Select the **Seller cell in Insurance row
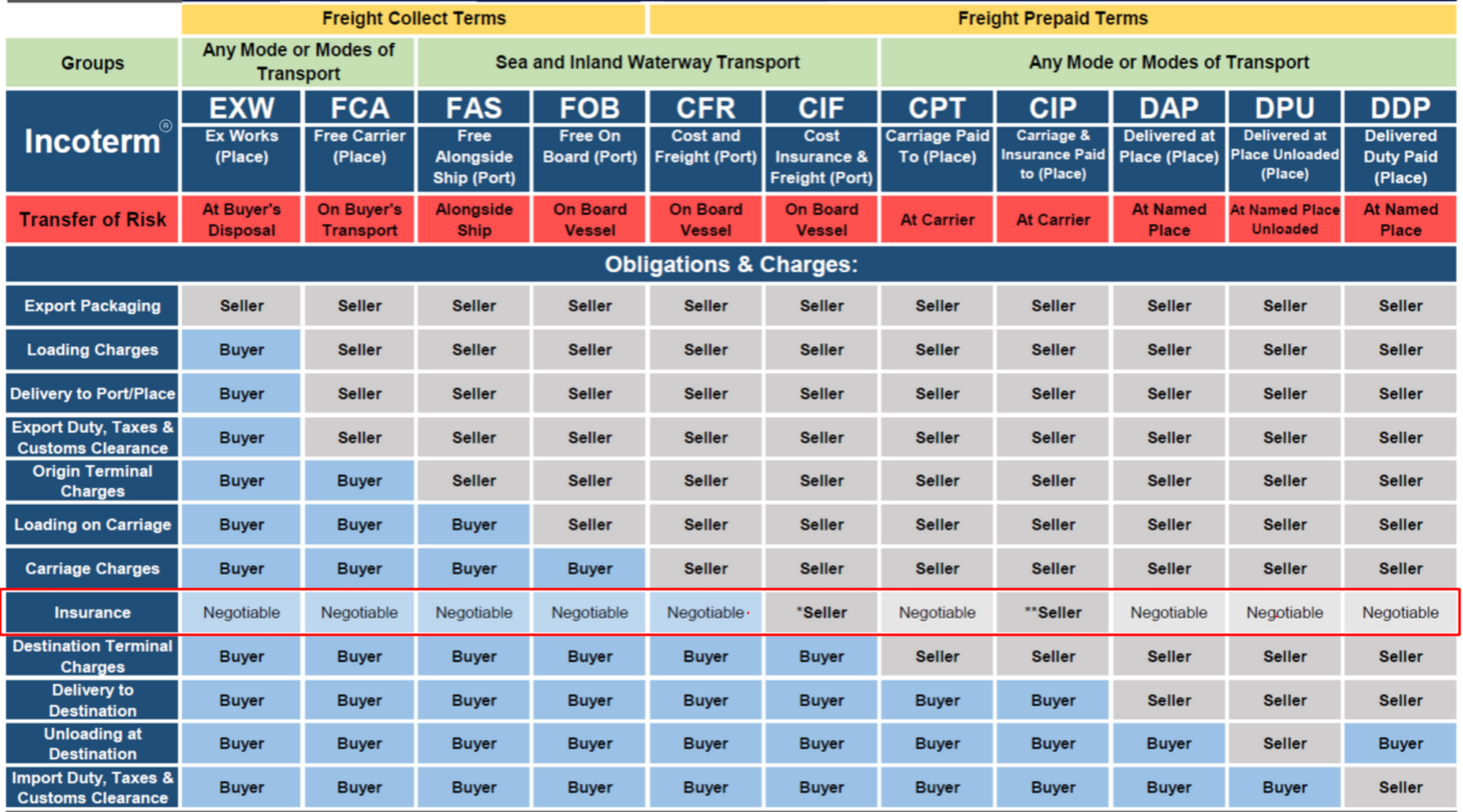The width and height of the screenshot is (1463, 812). (1053, 612)
